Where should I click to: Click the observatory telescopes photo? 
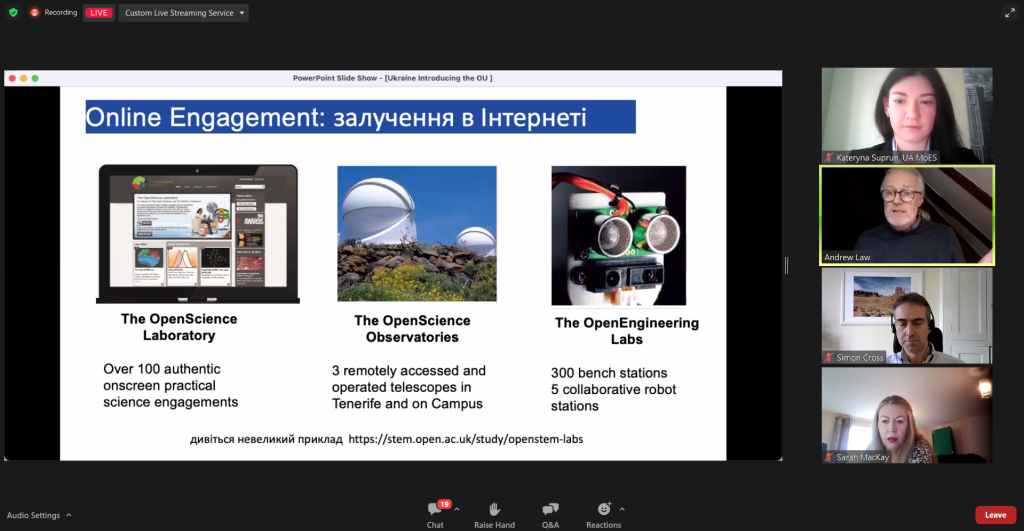417,233
